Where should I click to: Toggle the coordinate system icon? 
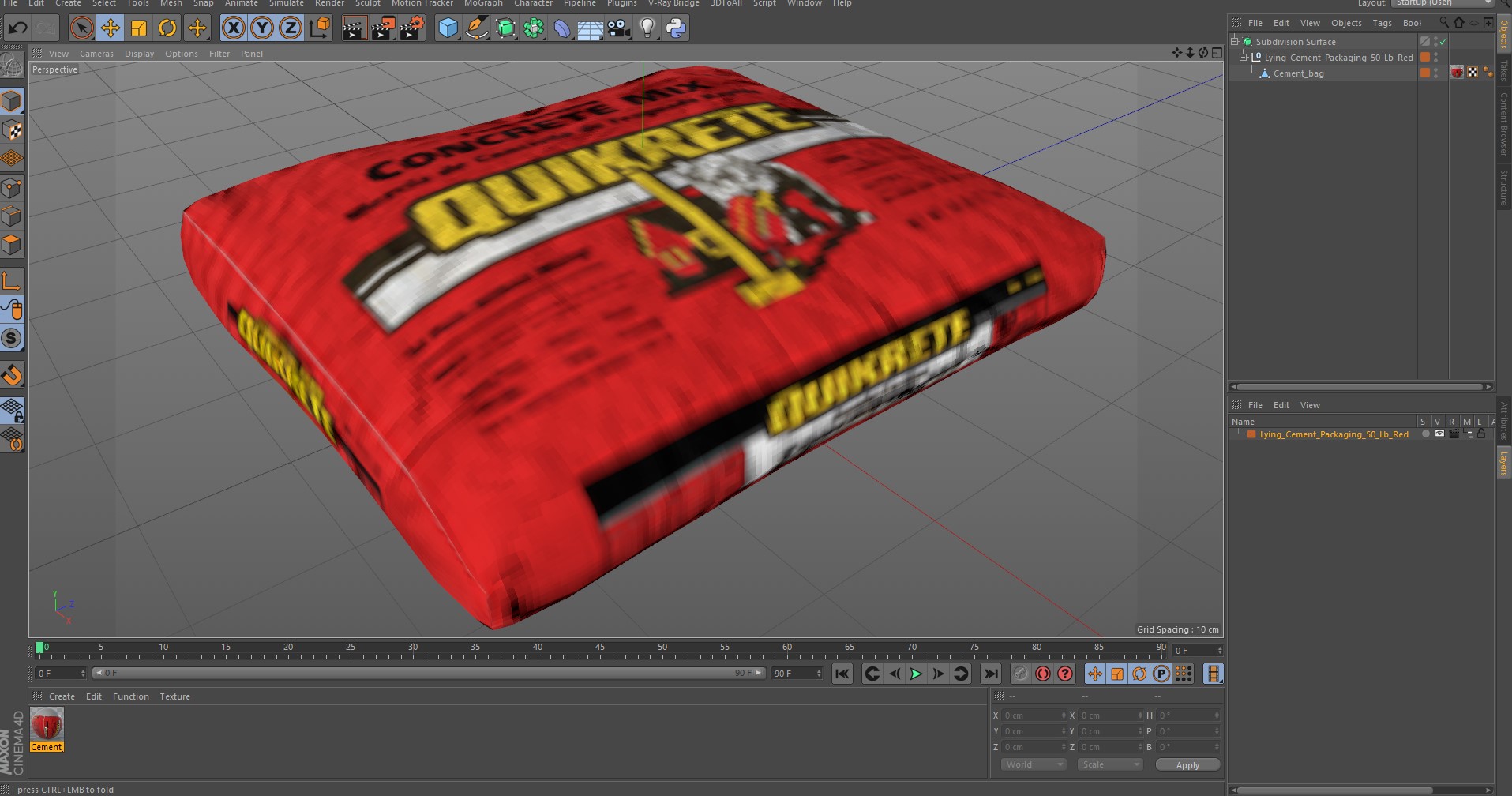319,28
